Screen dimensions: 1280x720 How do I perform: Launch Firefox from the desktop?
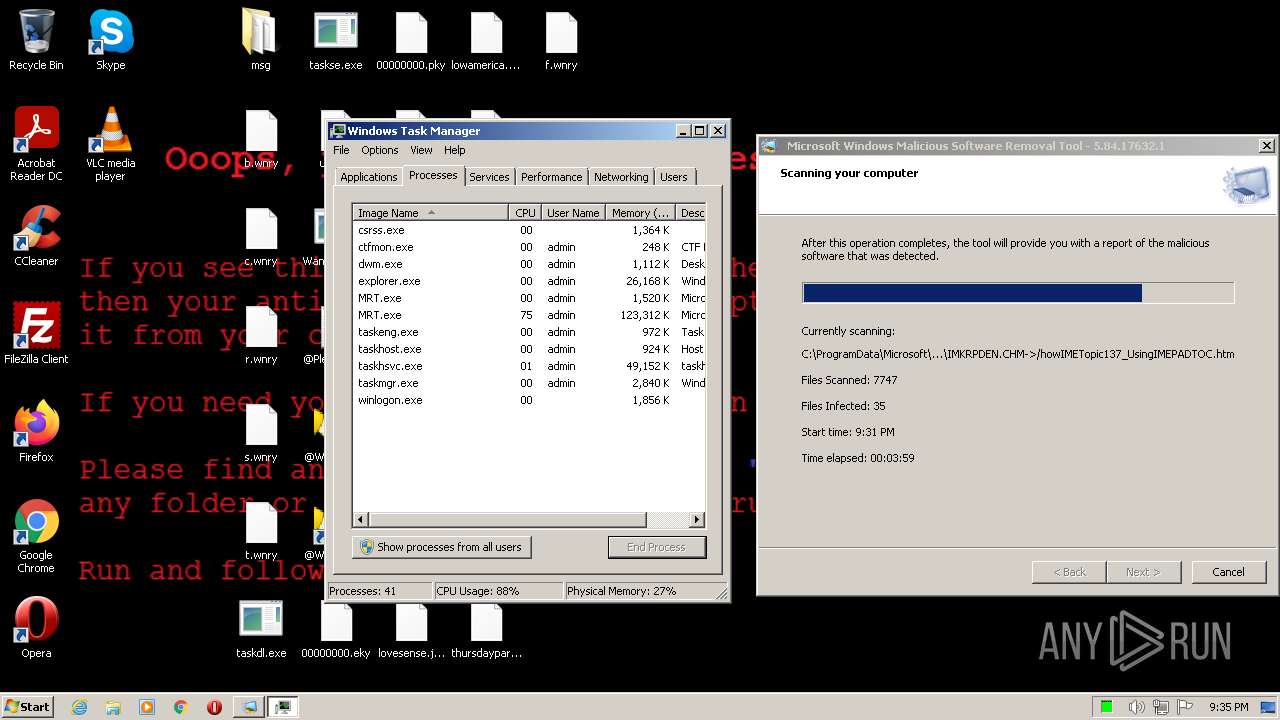click(36, 432)
